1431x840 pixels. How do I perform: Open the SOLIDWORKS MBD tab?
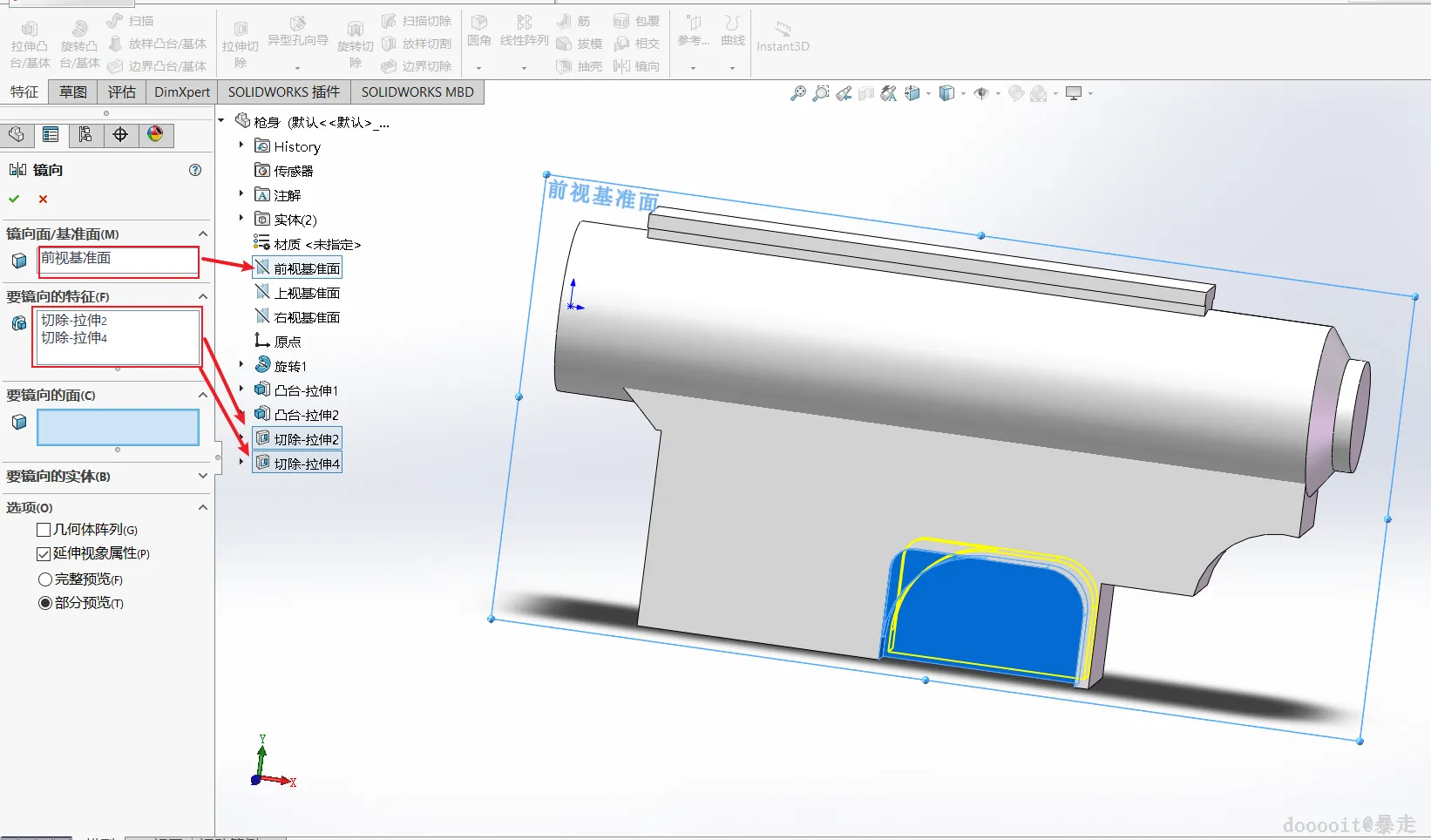tap(417, 92)
